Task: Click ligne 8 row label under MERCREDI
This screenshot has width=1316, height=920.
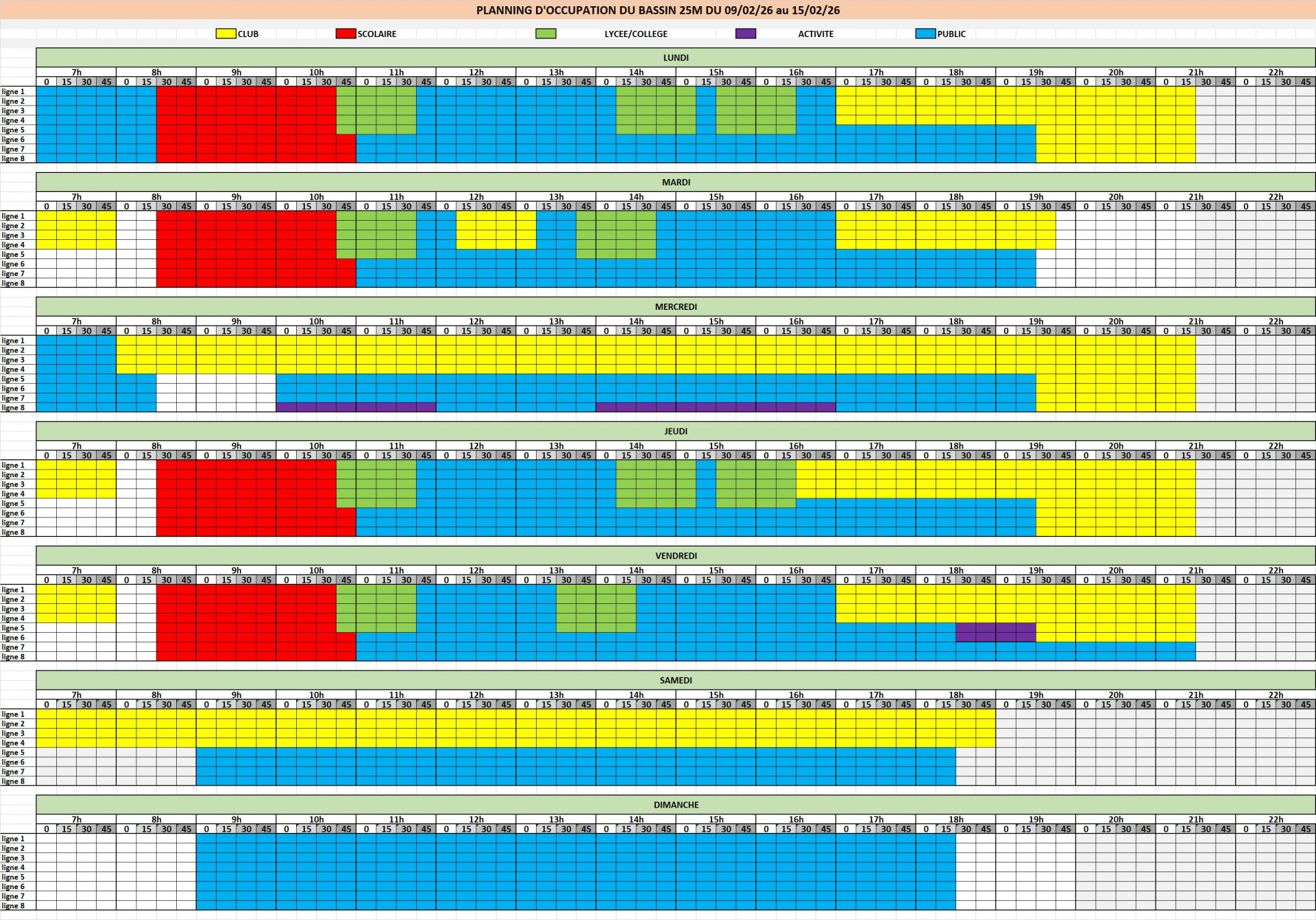Action: [14, 408]
